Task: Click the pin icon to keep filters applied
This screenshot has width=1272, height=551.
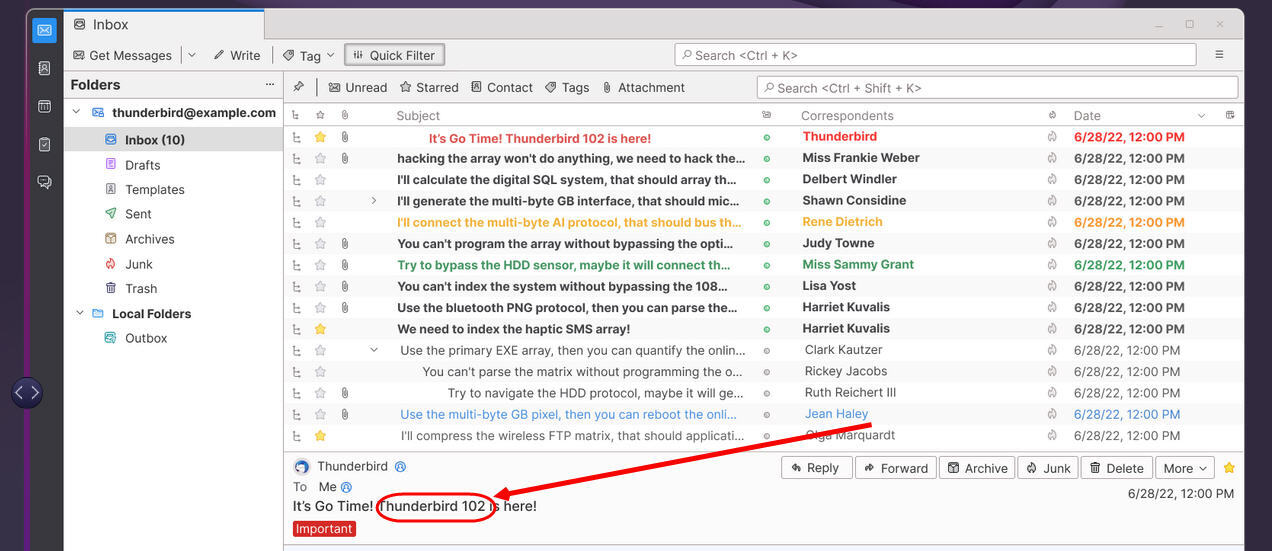Action: click(298, 87)
